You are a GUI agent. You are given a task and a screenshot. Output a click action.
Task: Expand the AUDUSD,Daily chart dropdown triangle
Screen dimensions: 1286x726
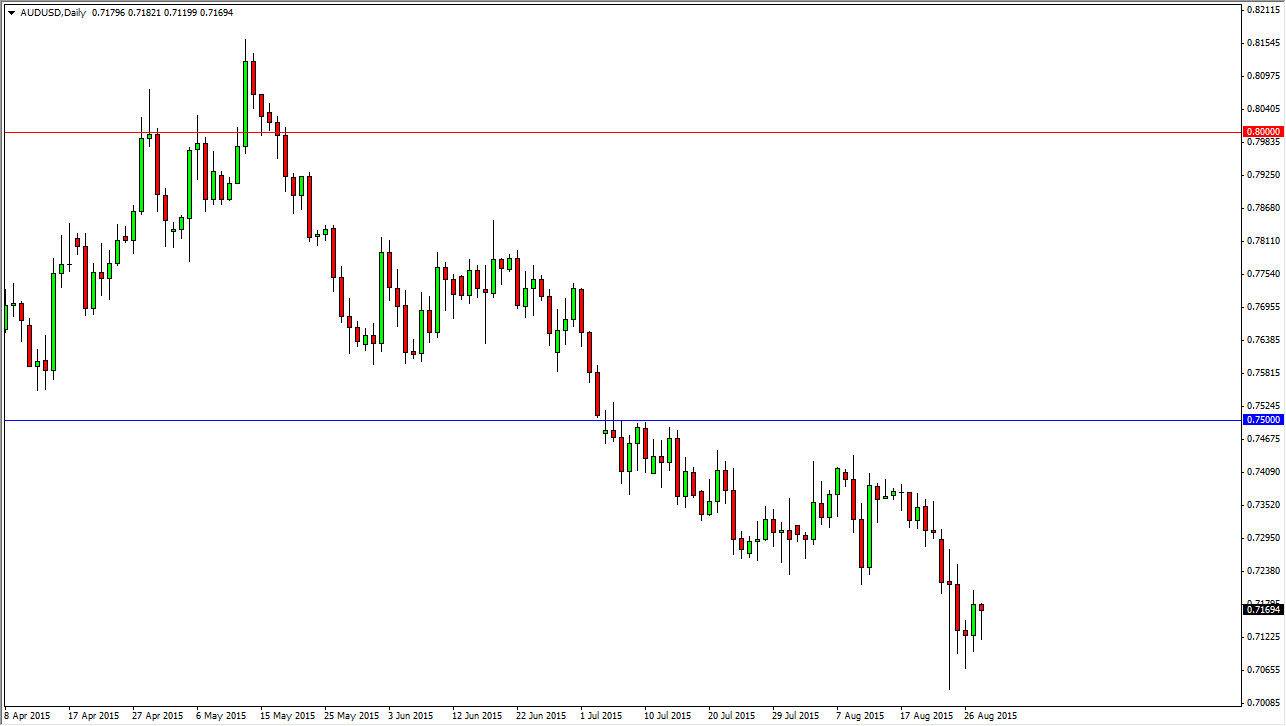10,13
